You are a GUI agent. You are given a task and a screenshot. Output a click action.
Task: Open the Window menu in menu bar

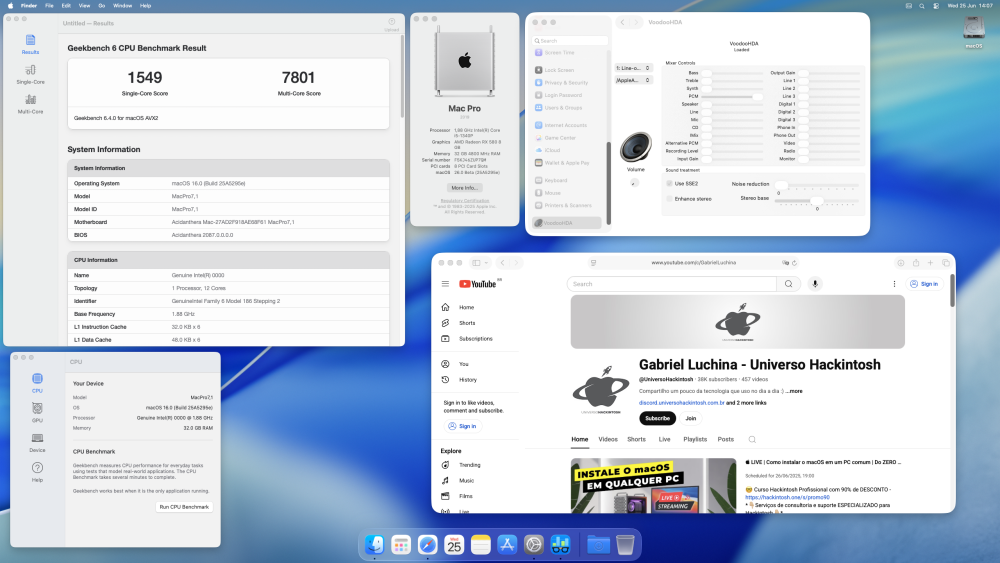coord(122,6)
